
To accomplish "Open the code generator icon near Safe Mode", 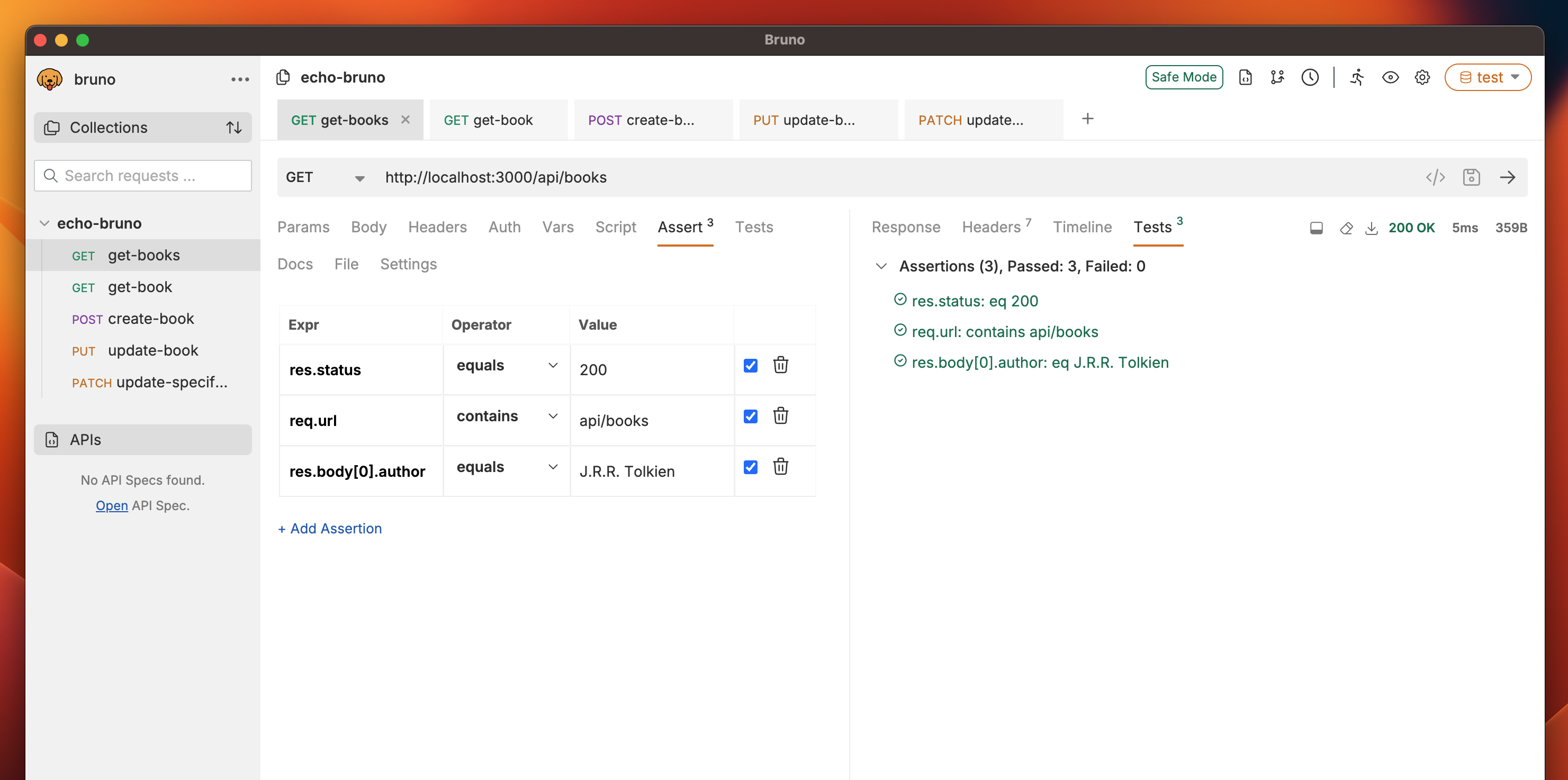I will coord(1246,77).
